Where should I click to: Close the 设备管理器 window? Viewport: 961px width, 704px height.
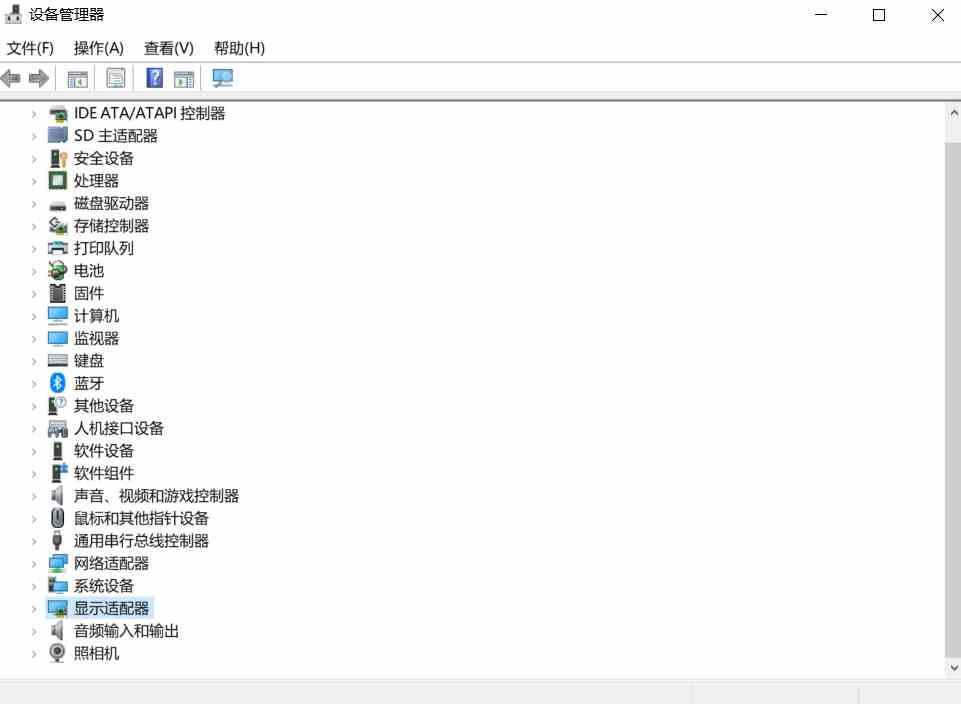937,15
